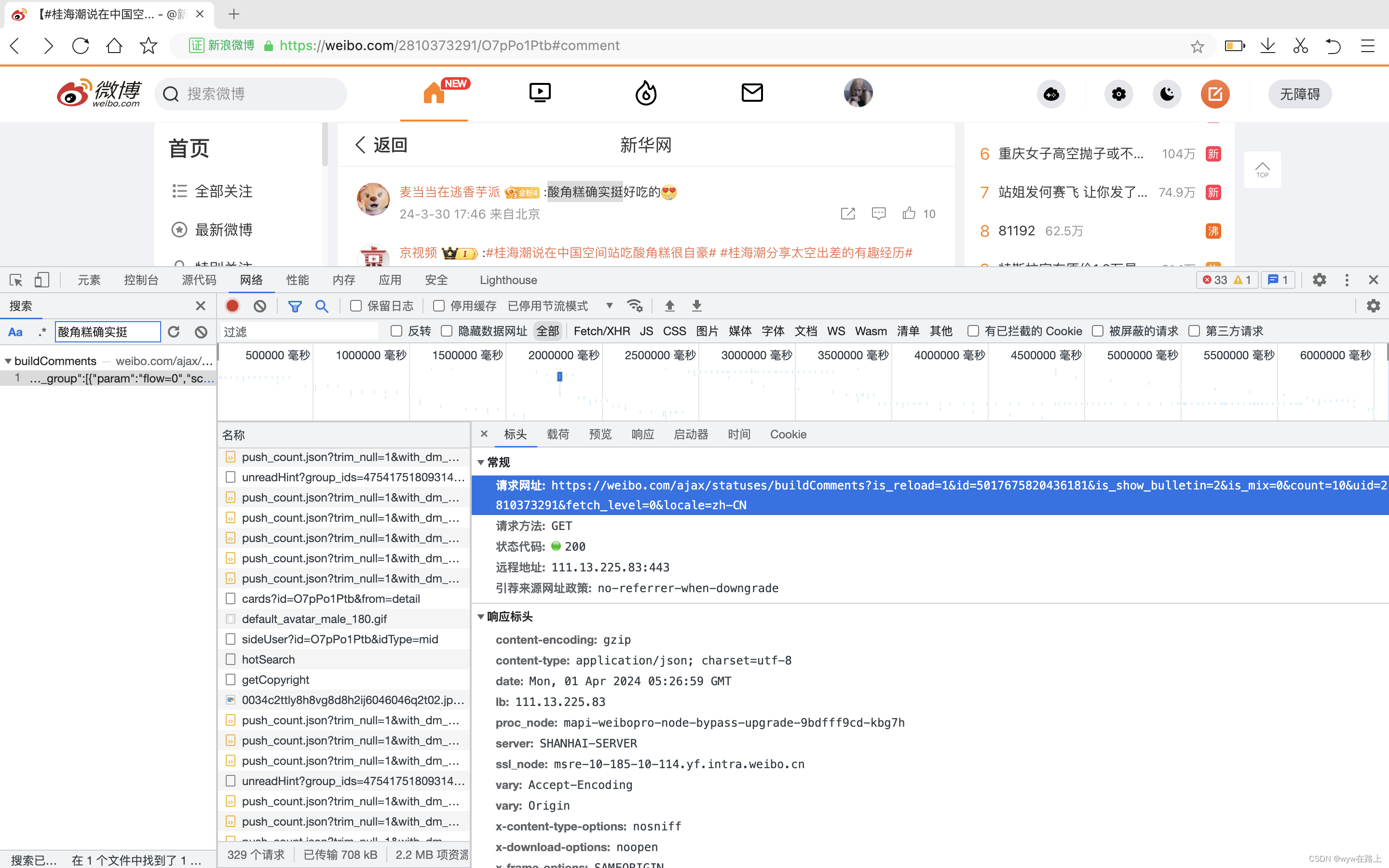The width and height of the screenshot is (1389, 868).
Task: Open the 载荷 request tab
Action: [558, 434]
